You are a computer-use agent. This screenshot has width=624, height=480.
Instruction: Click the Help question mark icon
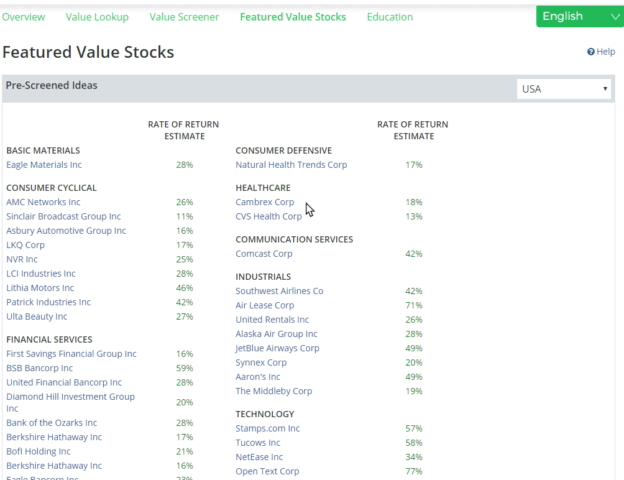591,52
